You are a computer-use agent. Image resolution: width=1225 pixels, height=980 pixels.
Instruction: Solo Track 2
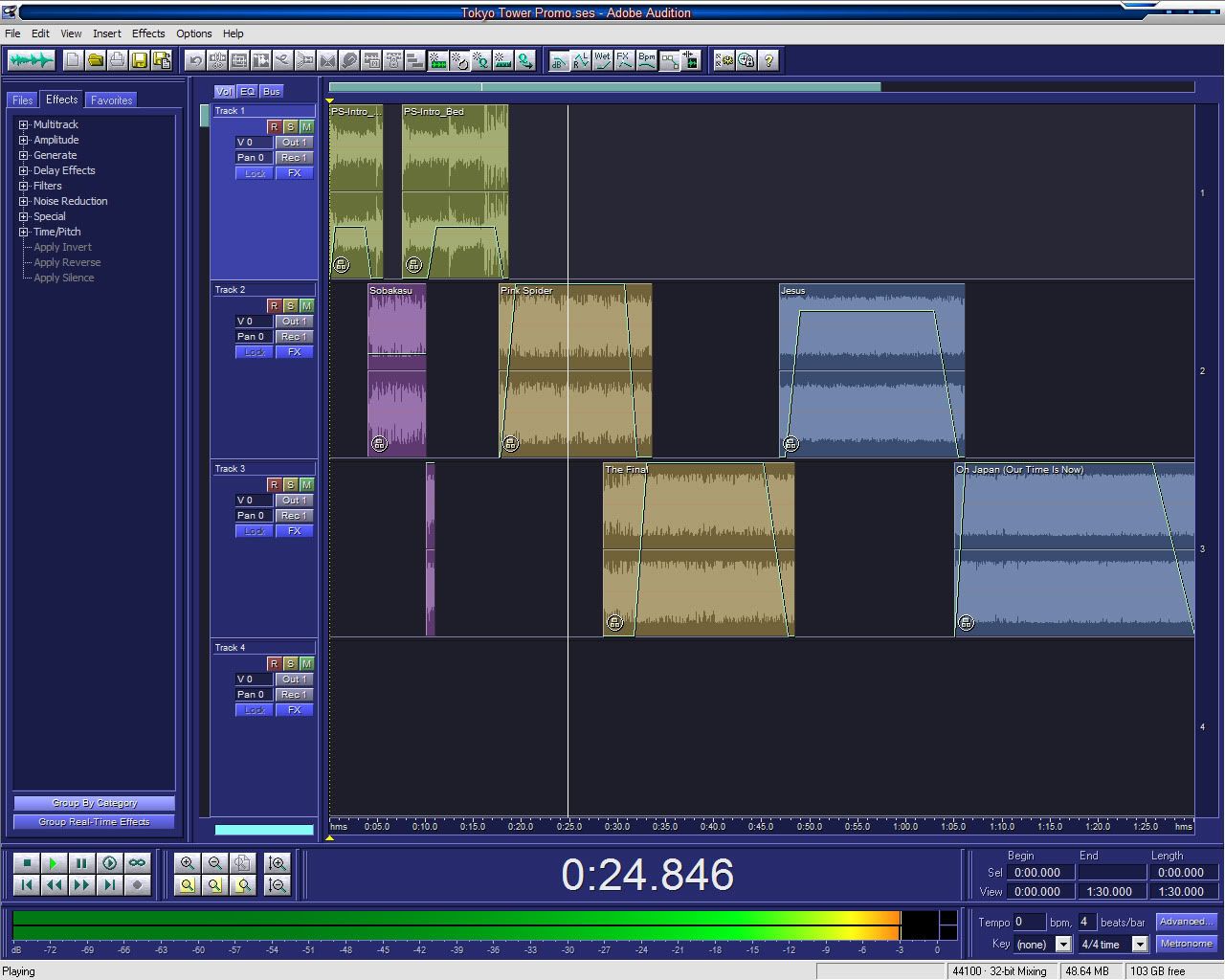(x=290, y=305)
